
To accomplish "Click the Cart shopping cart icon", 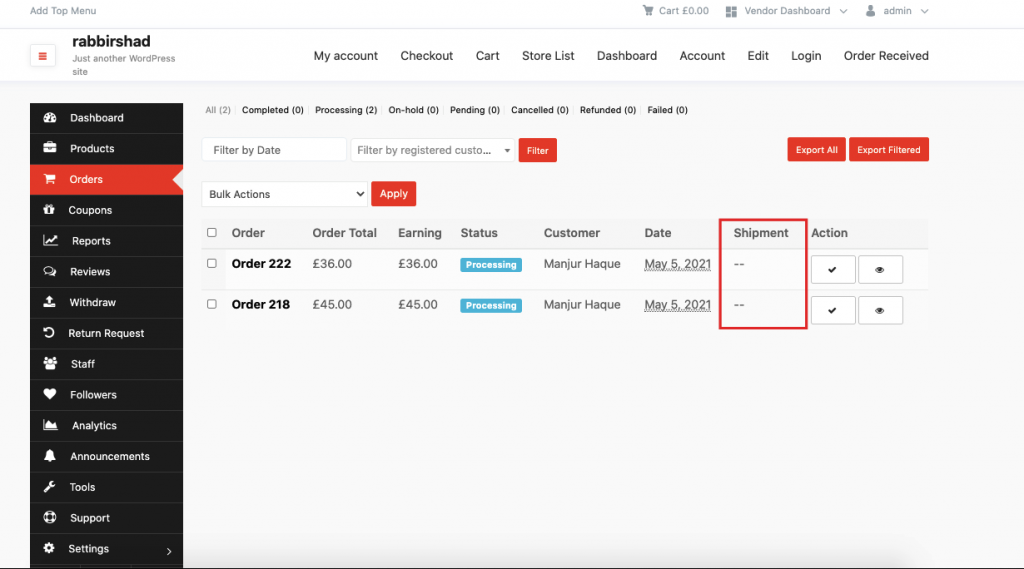I will click(x=648, y=10).
